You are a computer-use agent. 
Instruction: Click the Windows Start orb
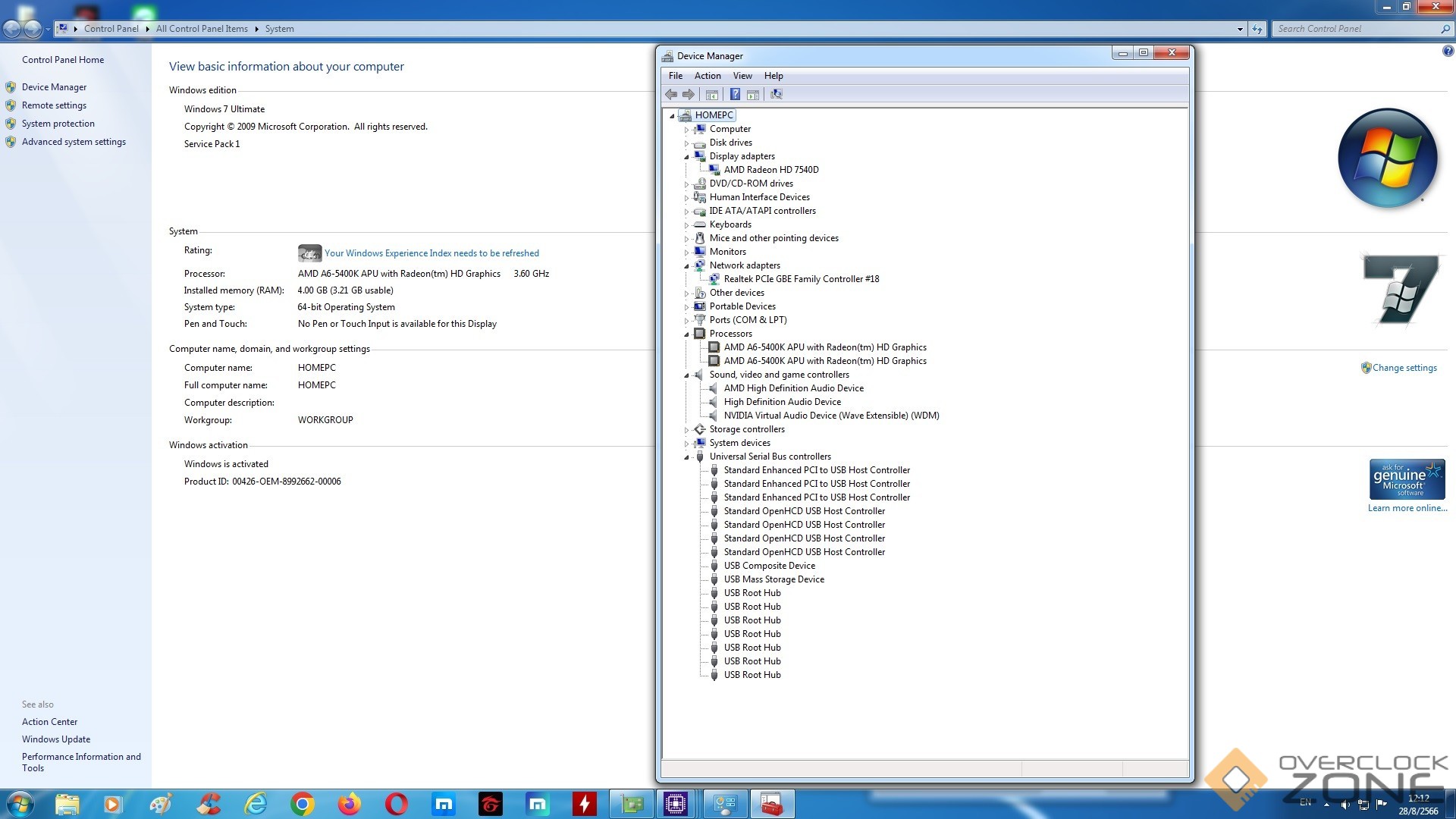20,804
